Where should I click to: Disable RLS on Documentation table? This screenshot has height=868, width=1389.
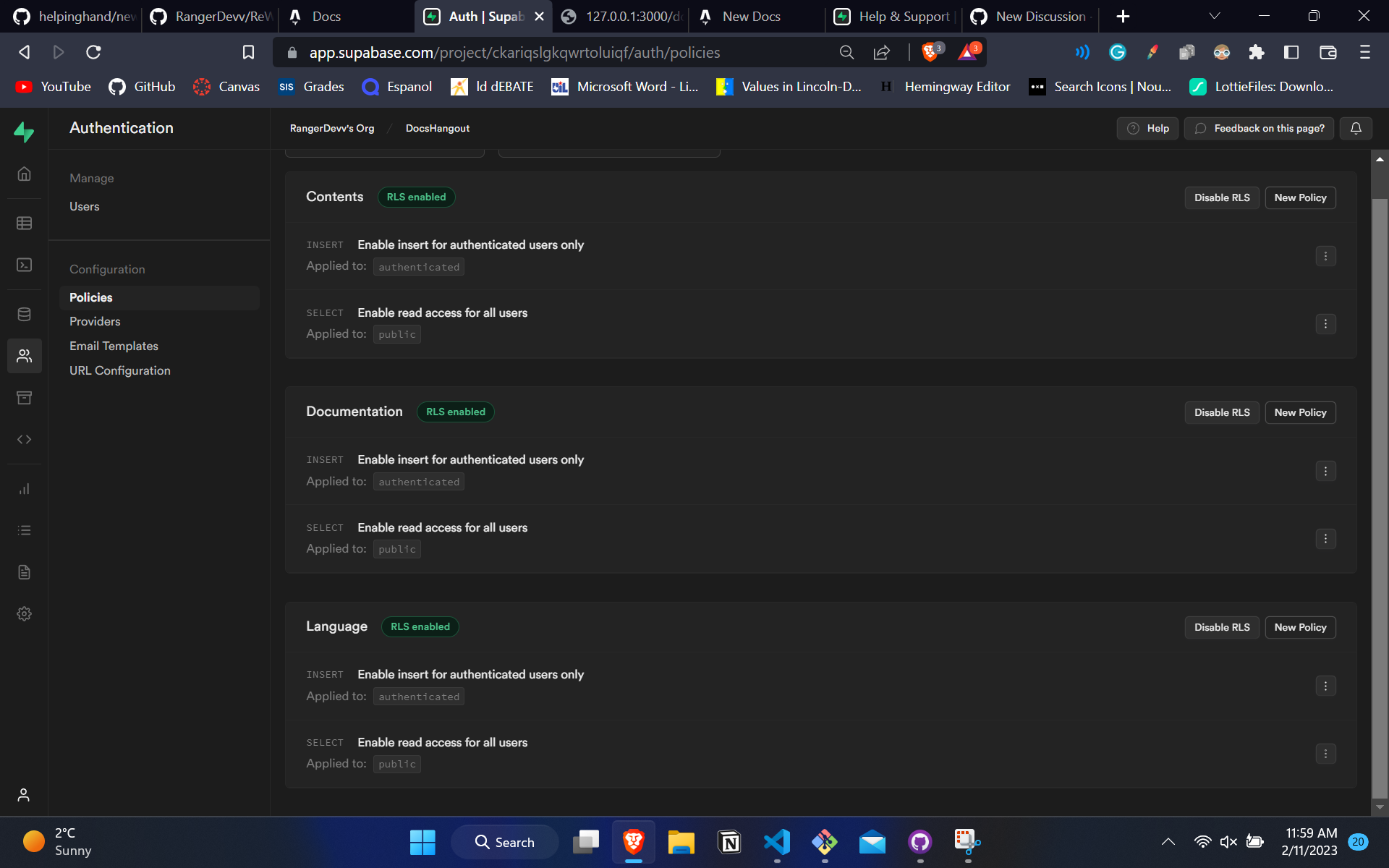(1221, 412)
